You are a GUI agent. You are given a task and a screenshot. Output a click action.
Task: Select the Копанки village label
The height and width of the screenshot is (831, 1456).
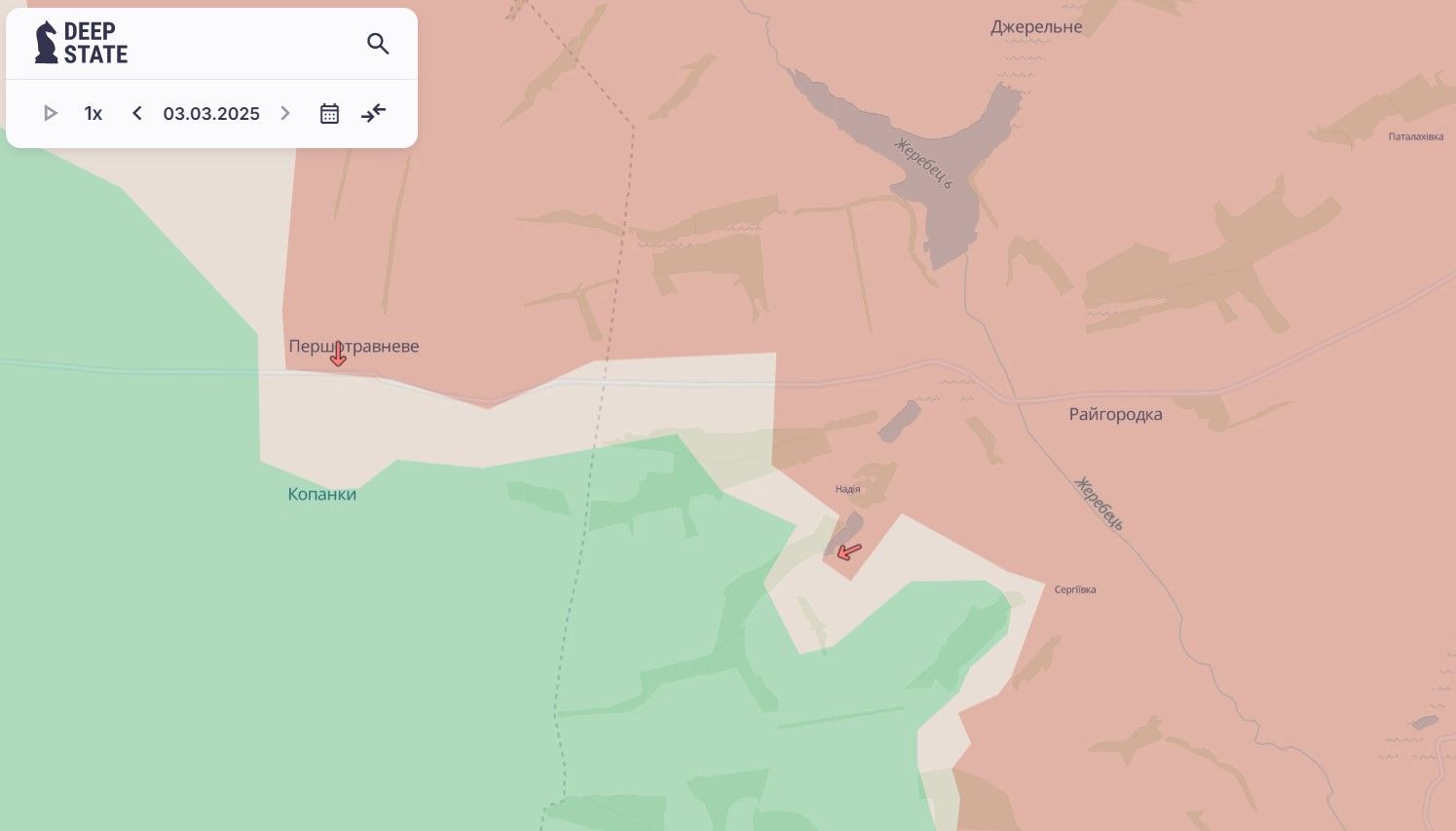tap(322, 495)
